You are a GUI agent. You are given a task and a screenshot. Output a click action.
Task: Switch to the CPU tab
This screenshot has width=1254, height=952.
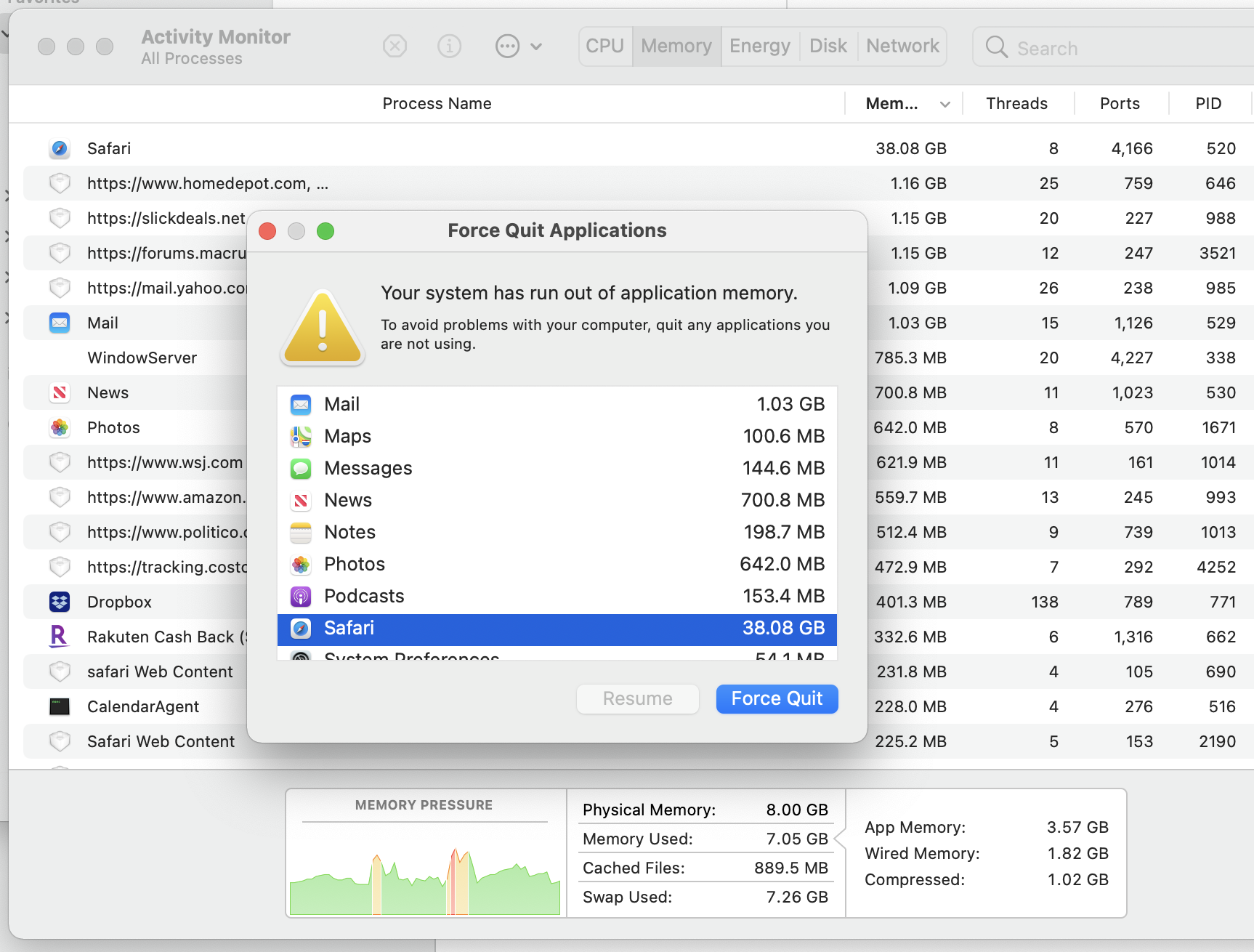point(604,47)
